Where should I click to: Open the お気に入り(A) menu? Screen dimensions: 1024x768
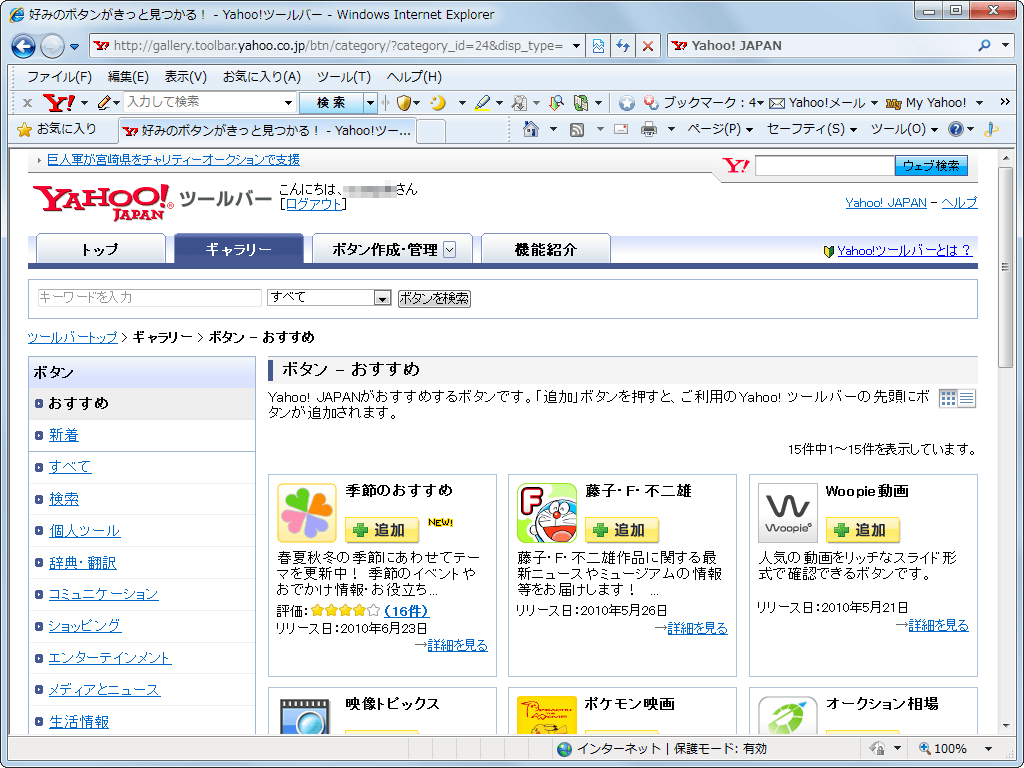(x=261, y=76)
